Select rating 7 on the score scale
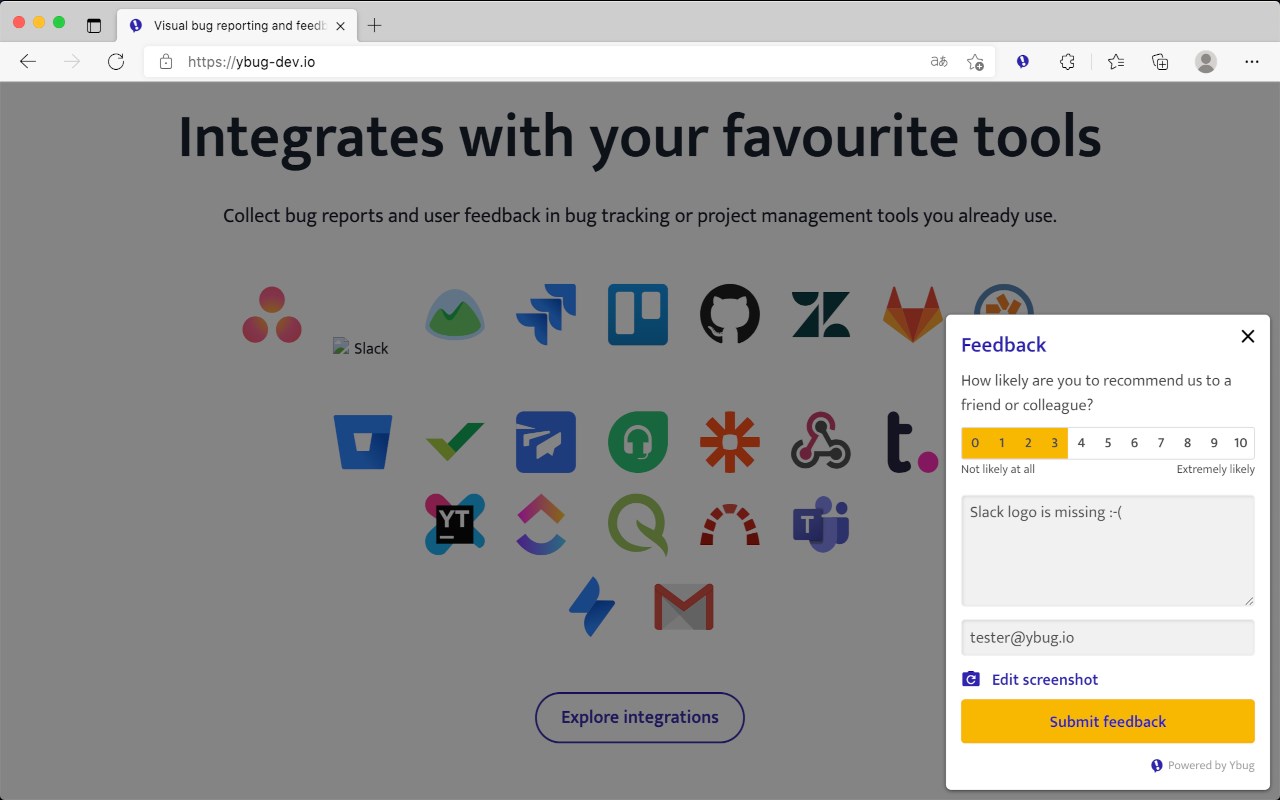The height and width of the screenshot is (800, 1280). coord(1161,443)
